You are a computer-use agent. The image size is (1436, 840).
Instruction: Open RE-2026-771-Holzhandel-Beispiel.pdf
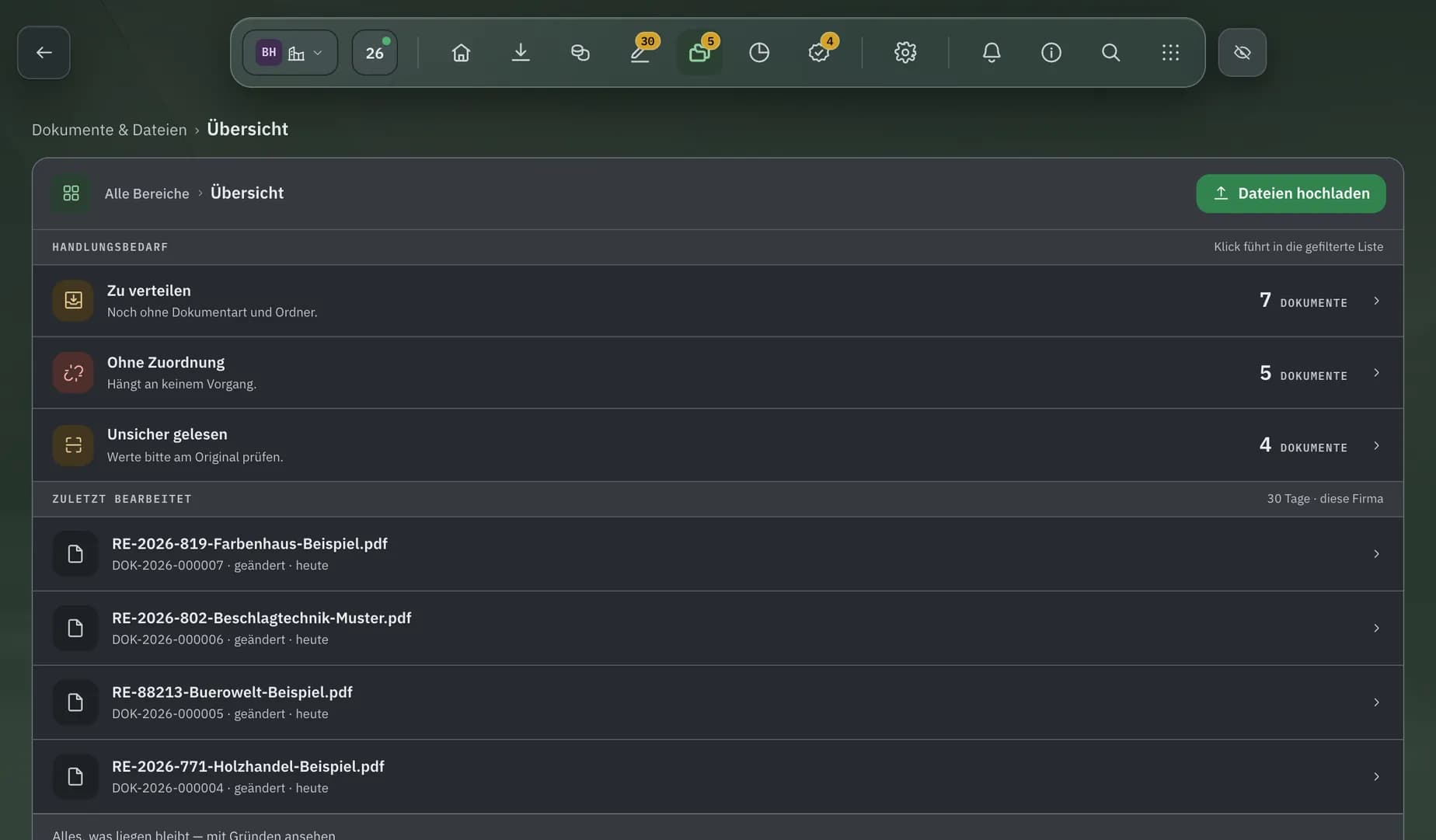[x=717, y=776]
